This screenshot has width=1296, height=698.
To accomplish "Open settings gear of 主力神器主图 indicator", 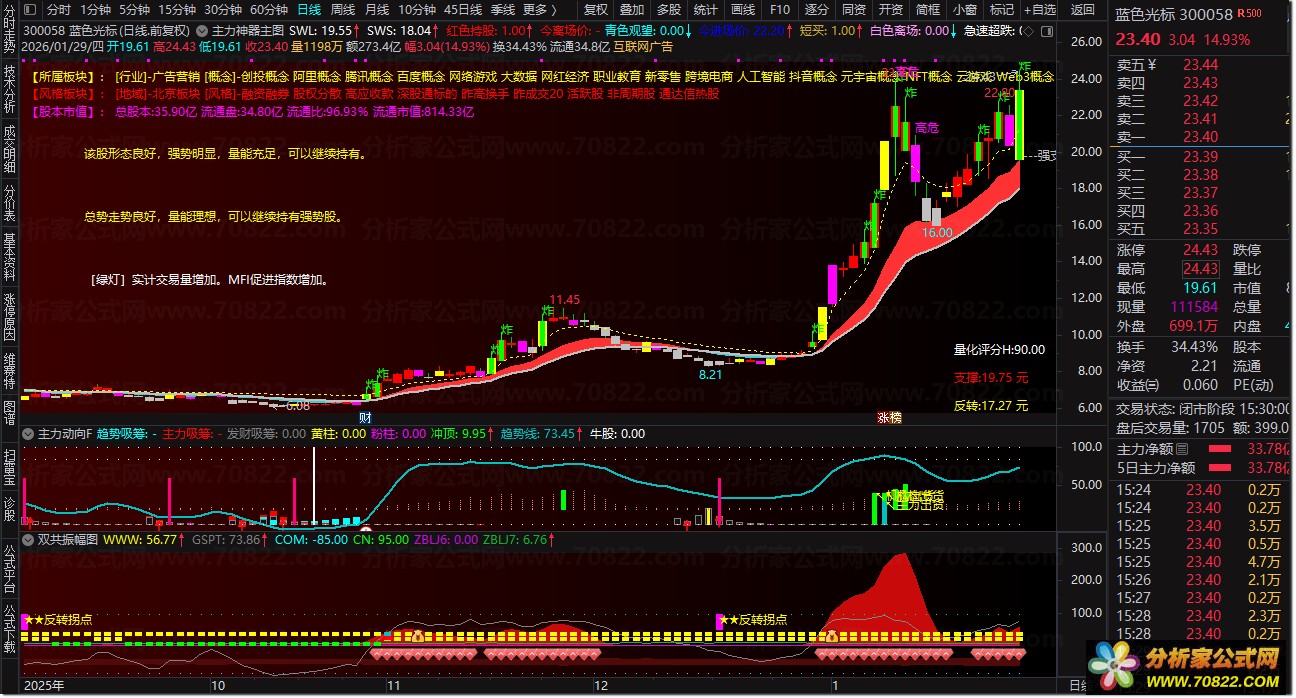I will (204, 30).
